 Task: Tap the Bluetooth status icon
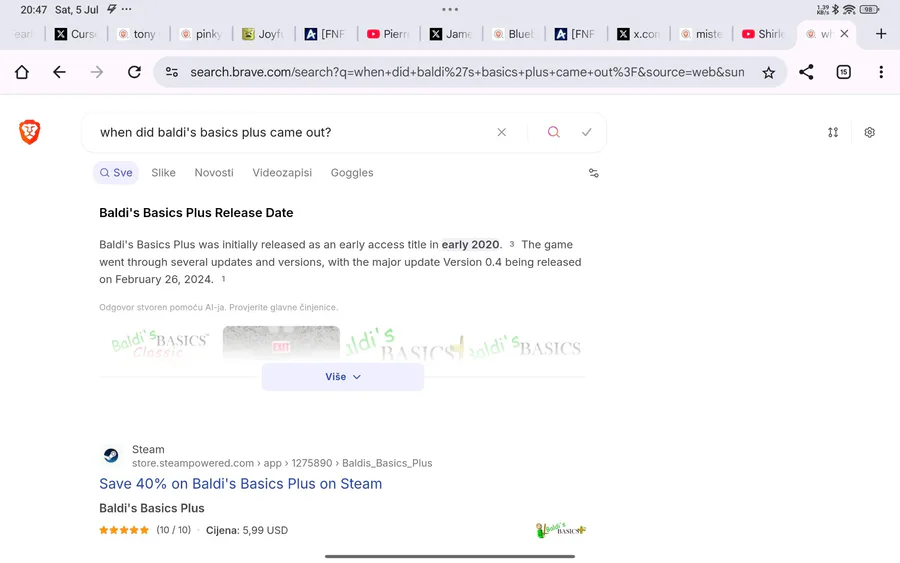836,9
